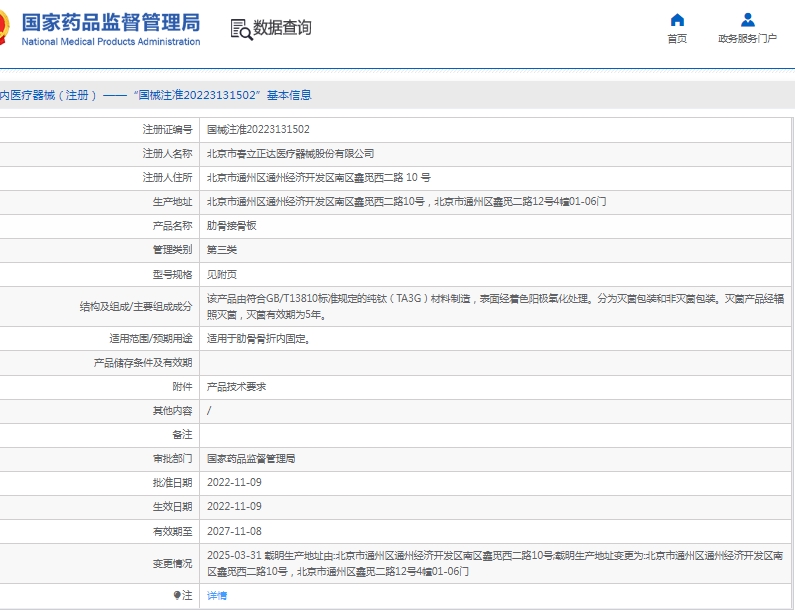Click the 管理类别 row label

172,249
